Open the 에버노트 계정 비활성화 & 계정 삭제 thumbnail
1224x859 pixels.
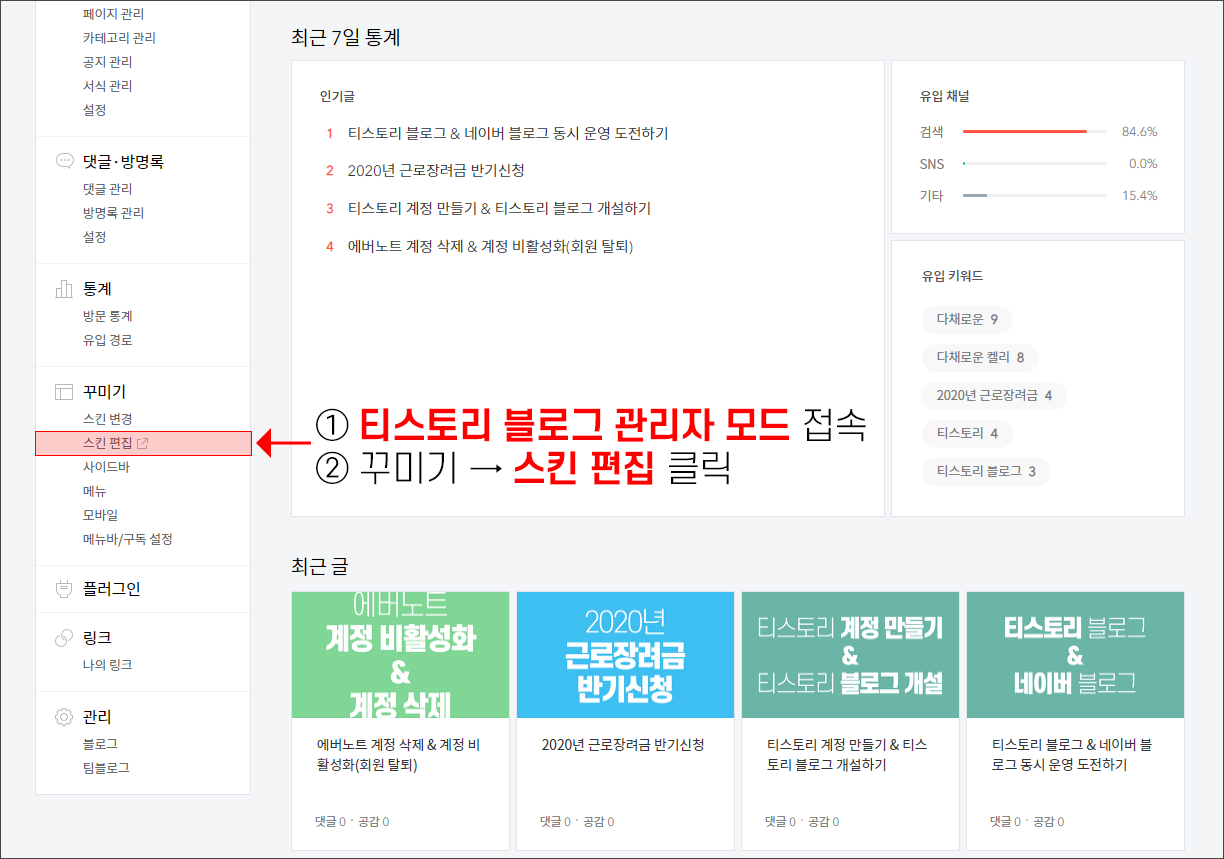pos(400,654)
